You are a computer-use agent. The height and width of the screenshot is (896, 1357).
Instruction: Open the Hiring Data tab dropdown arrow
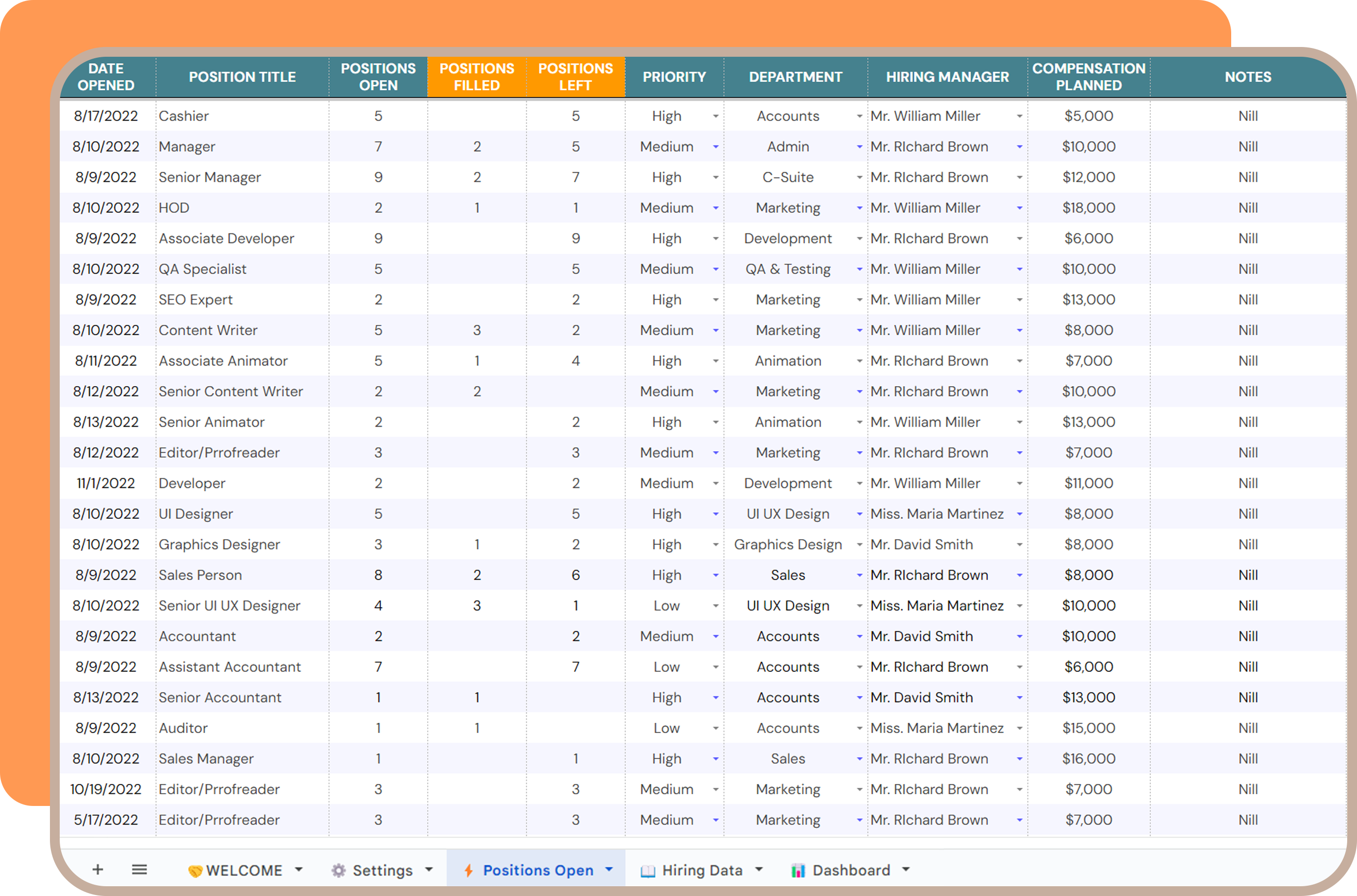[759, 869]
